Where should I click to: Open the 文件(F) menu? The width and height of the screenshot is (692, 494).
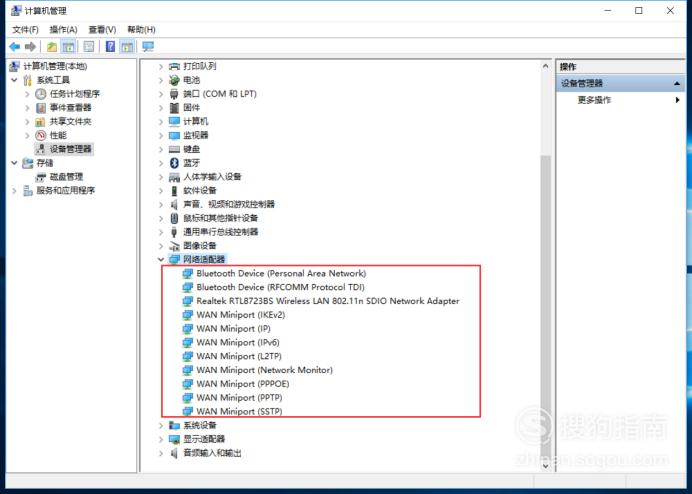click(x=26, y=30)
